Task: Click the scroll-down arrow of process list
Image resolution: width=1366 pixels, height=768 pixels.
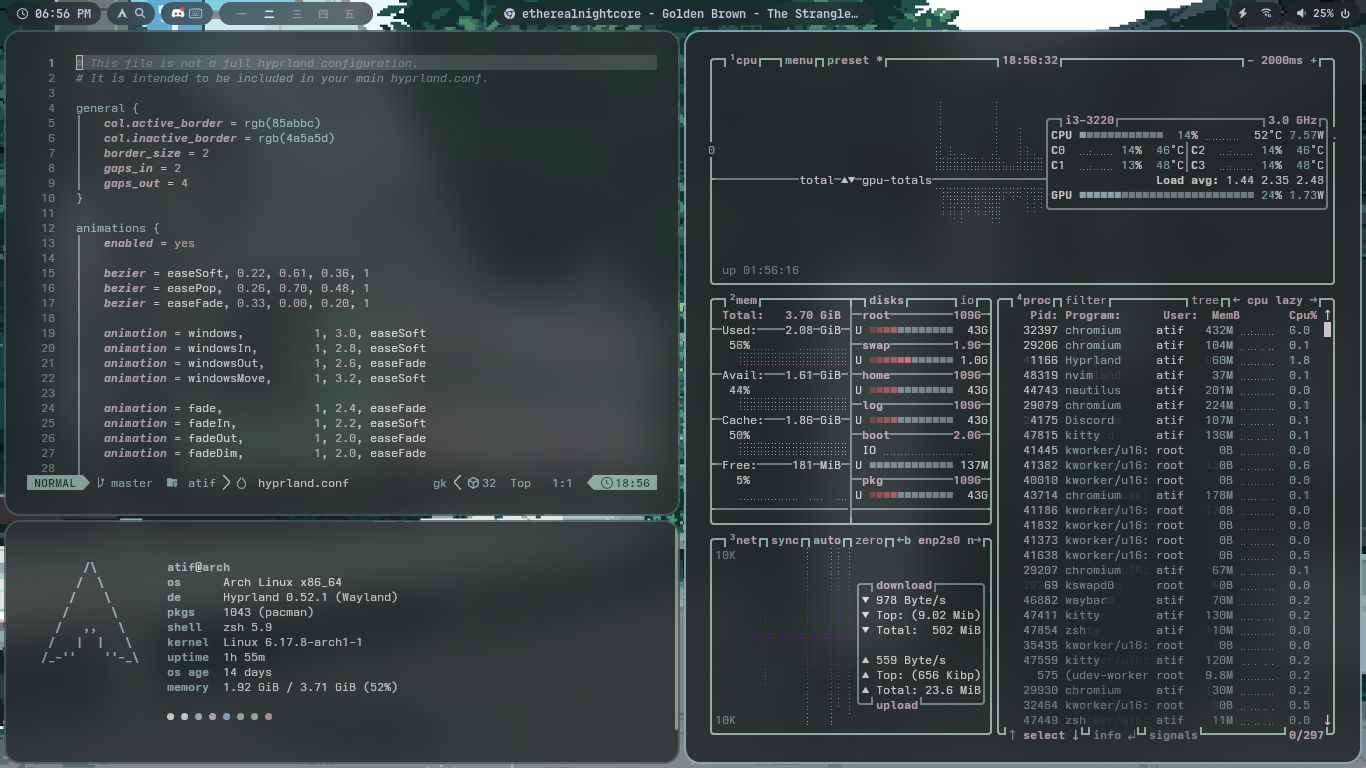Action: click(x=1328, y=720)
